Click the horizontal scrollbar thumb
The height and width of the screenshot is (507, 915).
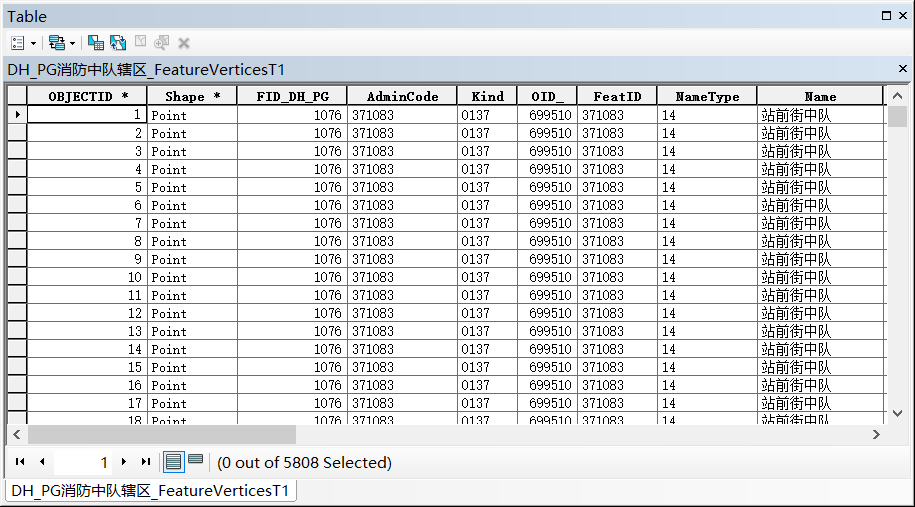162,435
